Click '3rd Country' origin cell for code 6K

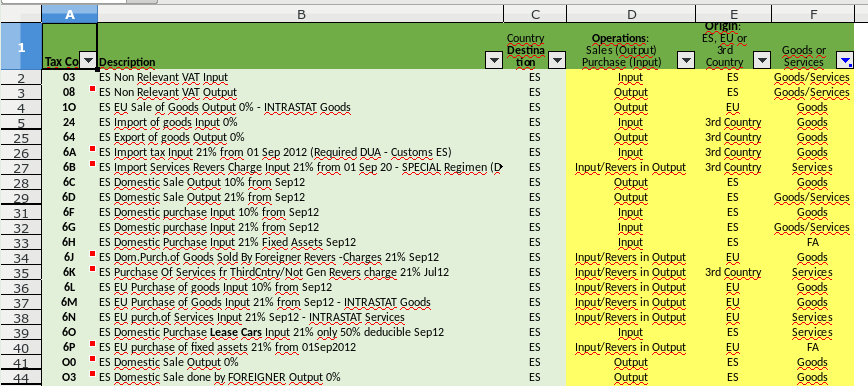point(733,272)
